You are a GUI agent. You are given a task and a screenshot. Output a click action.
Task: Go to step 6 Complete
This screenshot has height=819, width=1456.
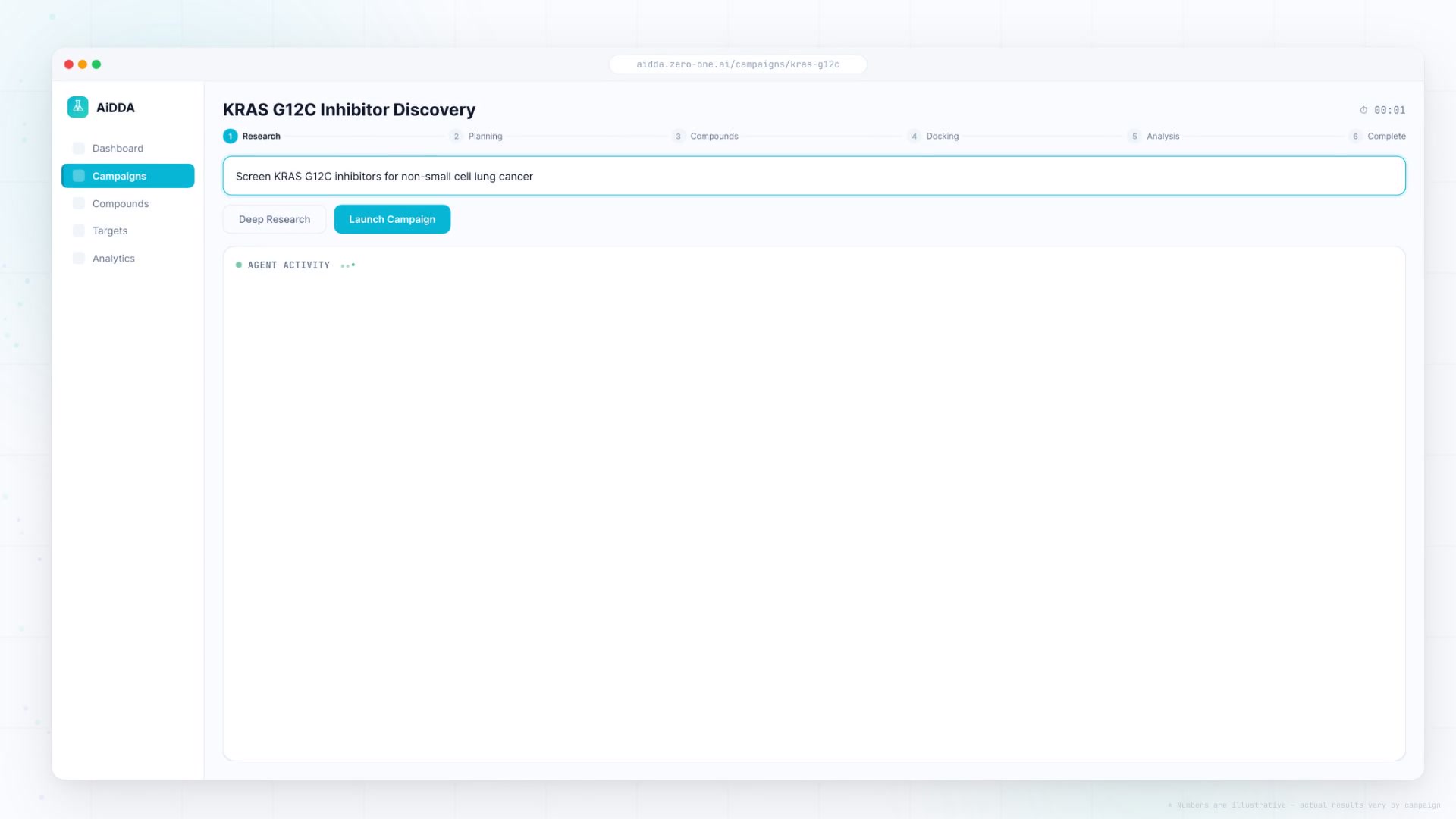pyautogui.click(x=1355, y=136)
